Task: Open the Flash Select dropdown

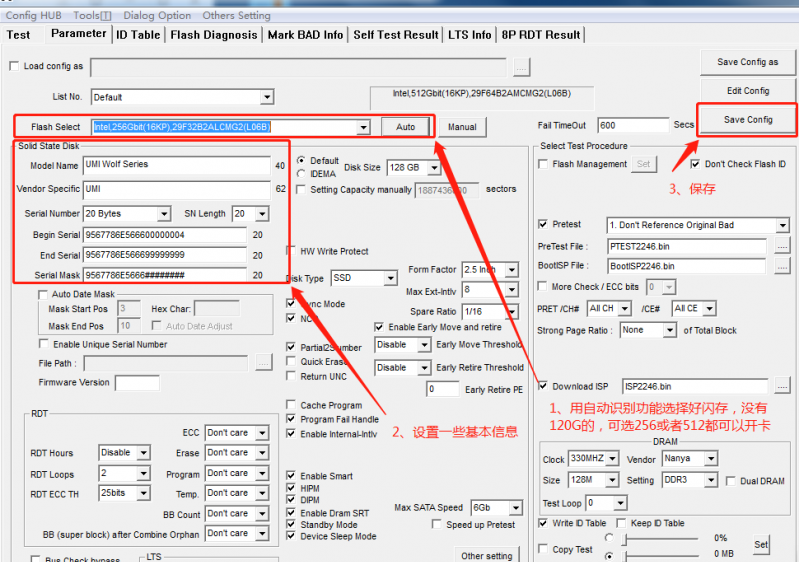Action: (363, 127)
